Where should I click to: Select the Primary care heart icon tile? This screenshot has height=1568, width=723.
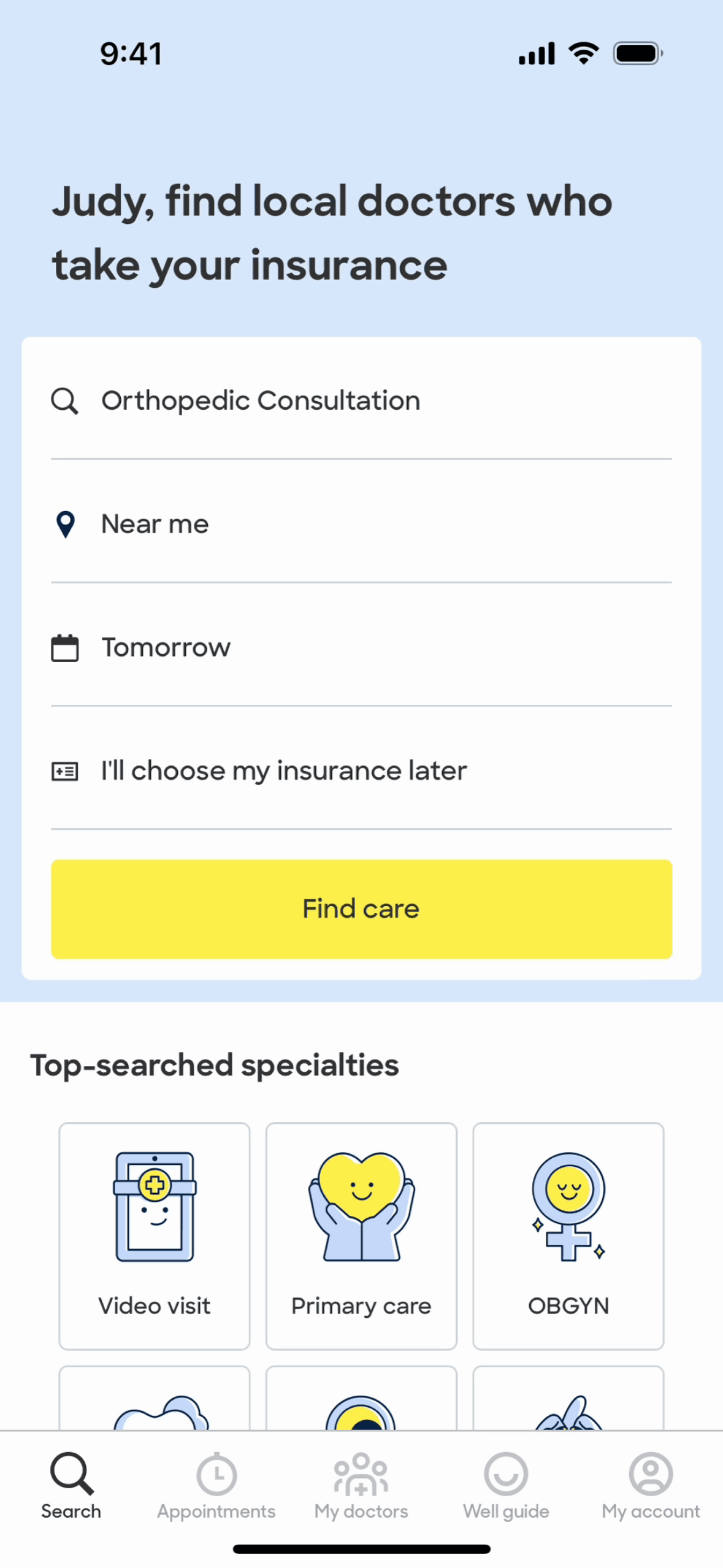(x=361, y=1236)
